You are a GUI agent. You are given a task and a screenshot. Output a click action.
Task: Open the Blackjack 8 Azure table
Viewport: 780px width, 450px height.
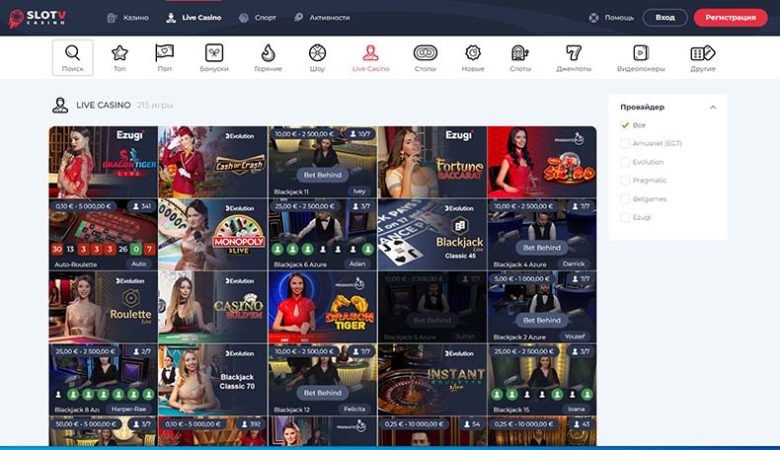pos(103,380)
